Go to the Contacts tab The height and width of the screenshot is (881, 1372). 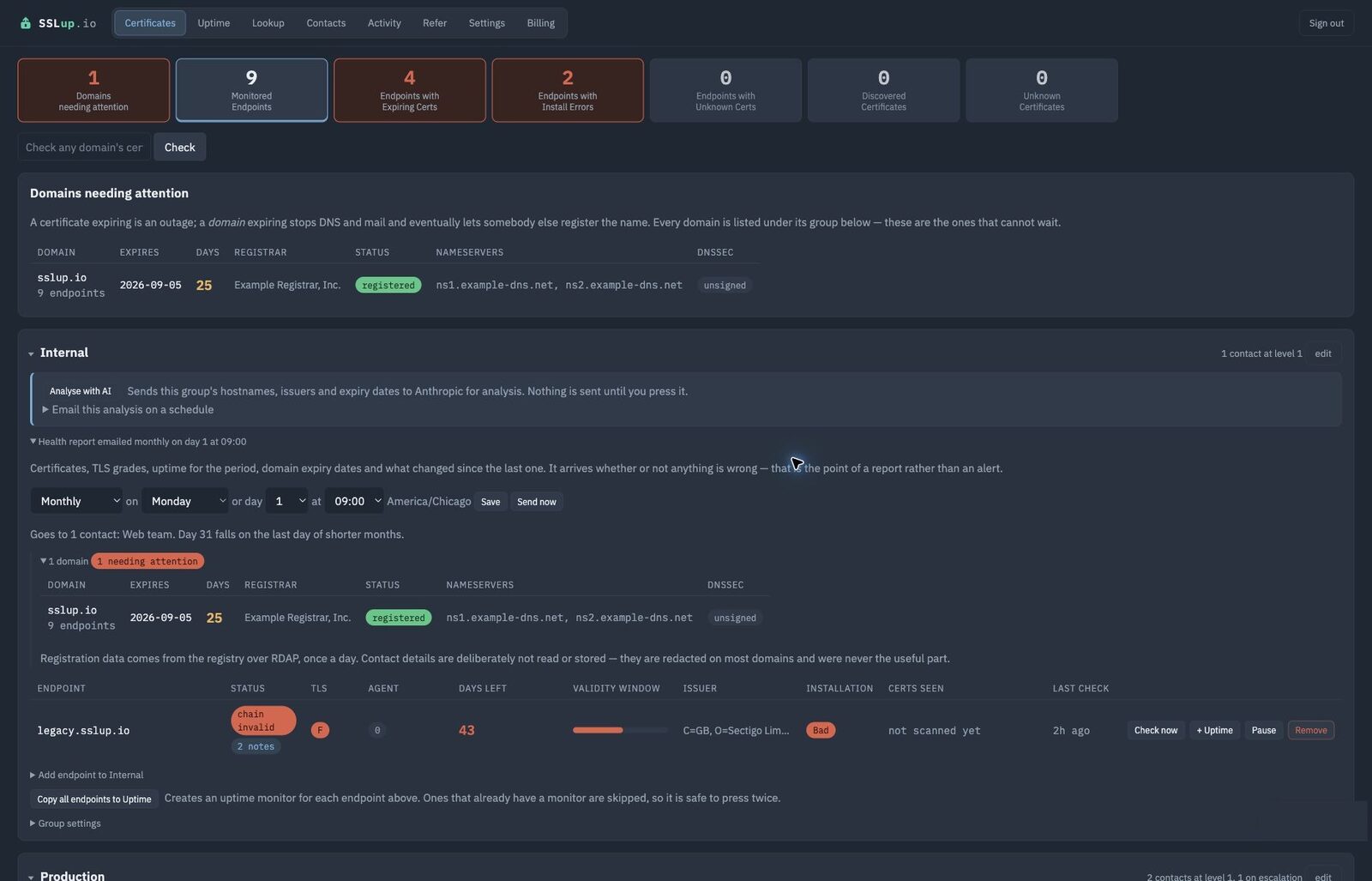coord(326,23)
